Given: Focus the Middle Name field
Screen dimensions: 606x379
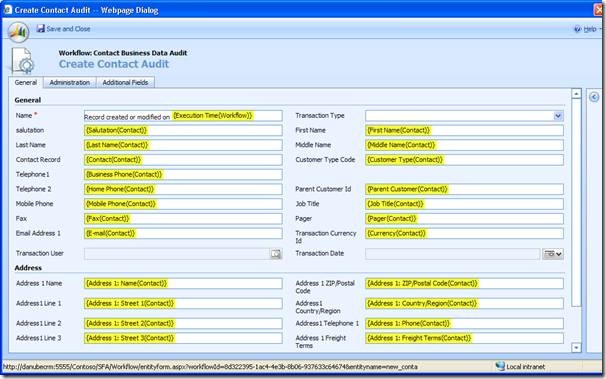Looking at the screenshot, I should click(x=464, y=145).
